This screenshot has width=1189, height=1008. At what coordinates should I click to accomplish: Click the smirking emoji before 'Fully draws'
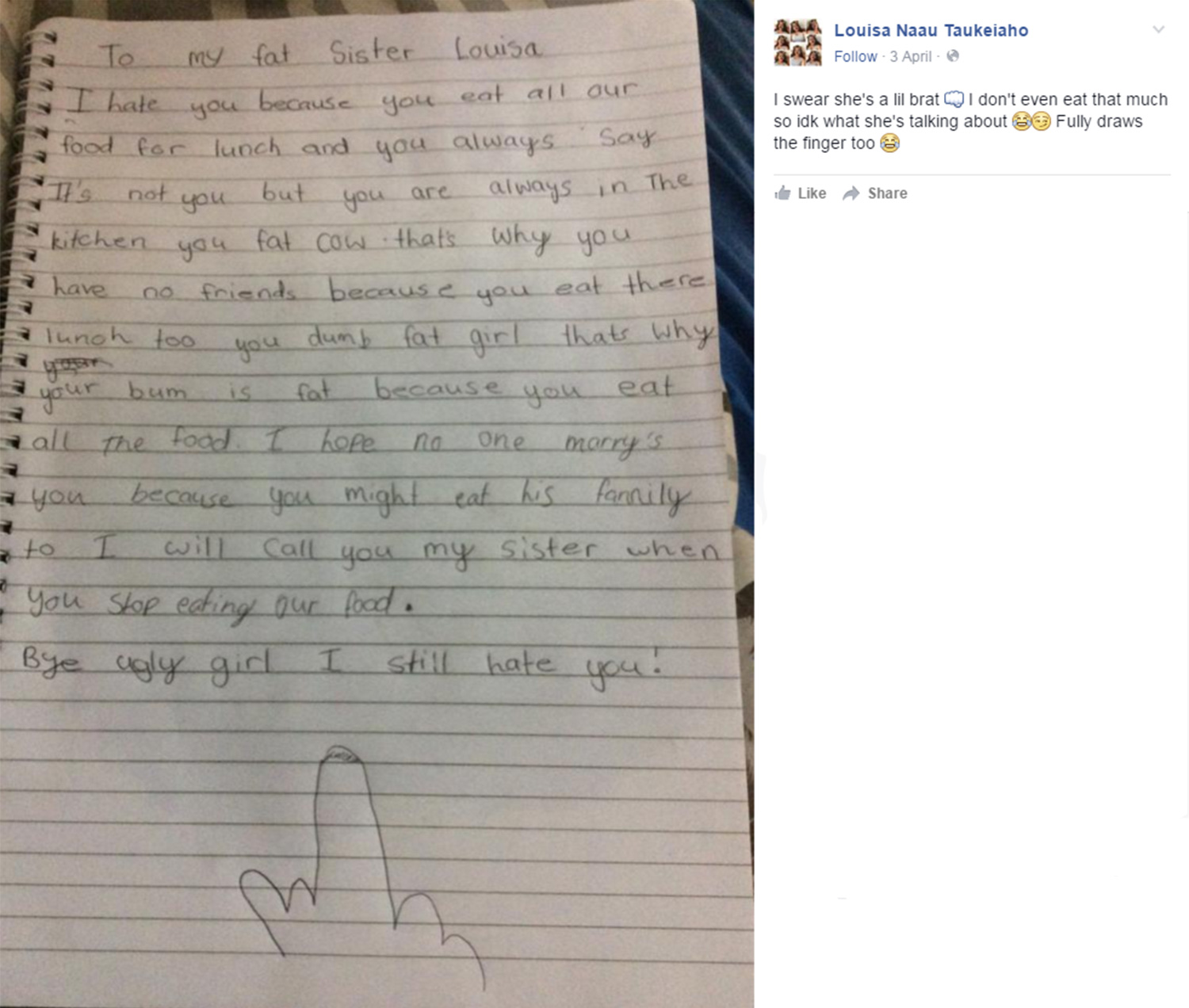click(1041, 121)
